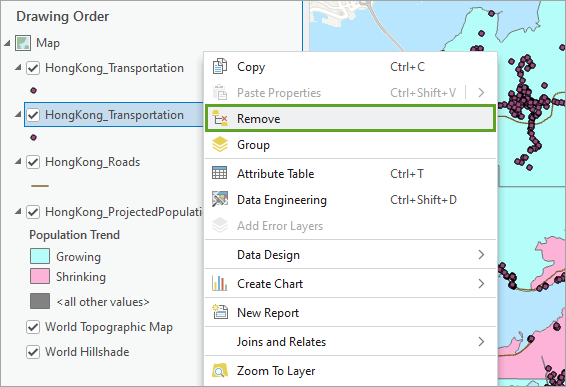Collapse HongKong_Roads layer legend

tap(18, 161)
